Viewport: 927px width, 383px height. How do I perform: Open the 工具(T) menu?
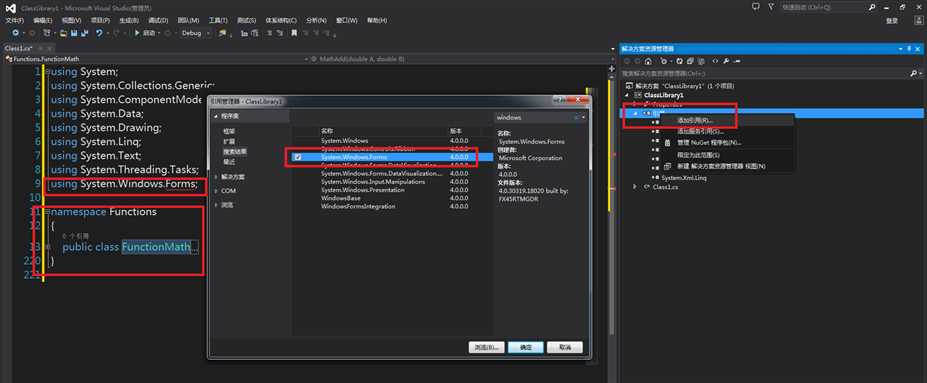[x=218, y=20]
